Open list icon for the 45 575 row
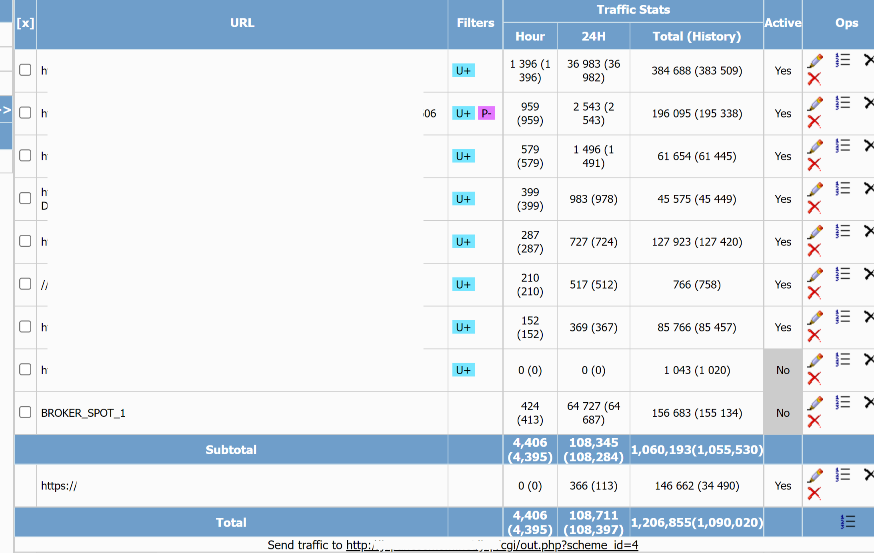The height and width of the screenshot is (553, 874). [843, 189]
